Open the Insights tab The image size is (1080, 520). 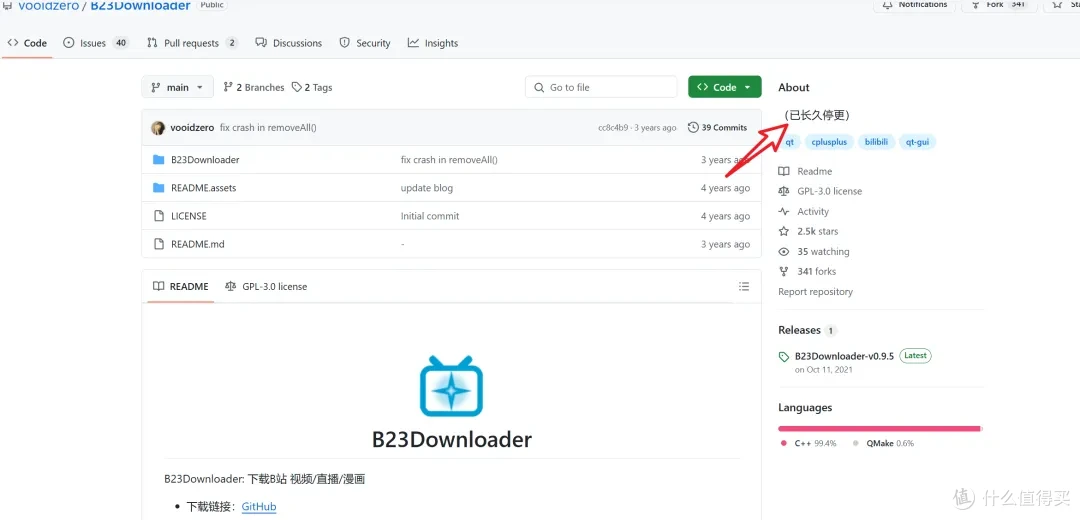[x=433, y=43]
